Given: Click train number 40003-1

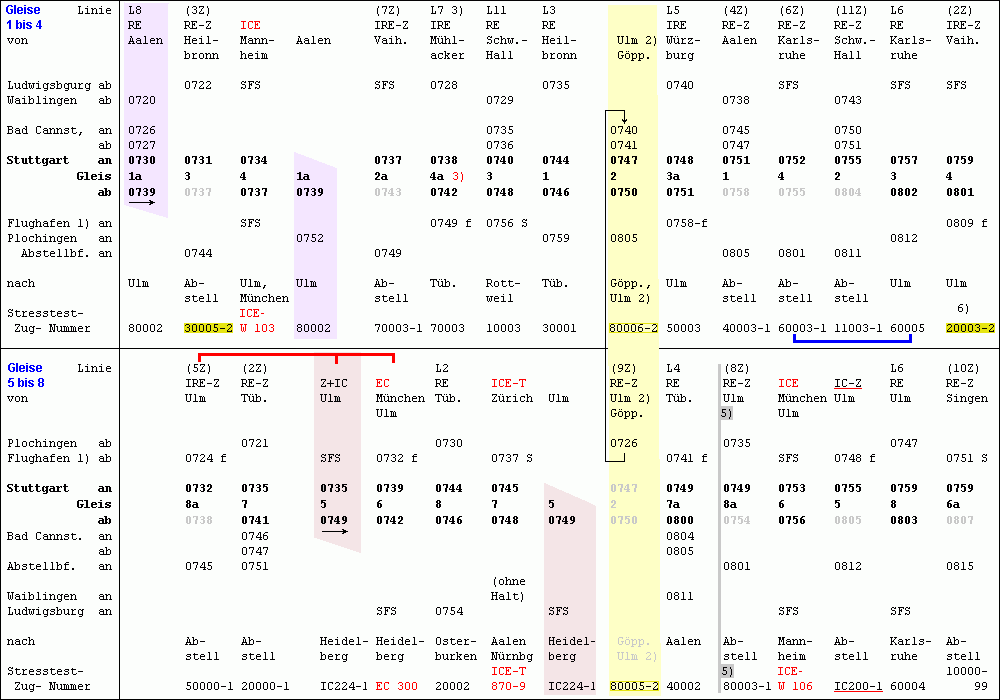Looking at the screenshot, I should coord(746,328).
